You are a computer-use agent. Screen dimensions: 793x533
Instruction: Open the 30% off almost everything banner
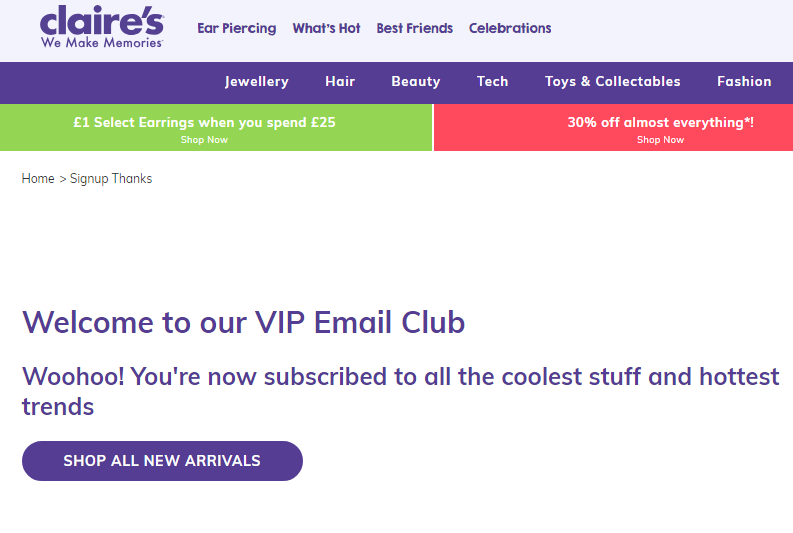click(x=613, y=127)
